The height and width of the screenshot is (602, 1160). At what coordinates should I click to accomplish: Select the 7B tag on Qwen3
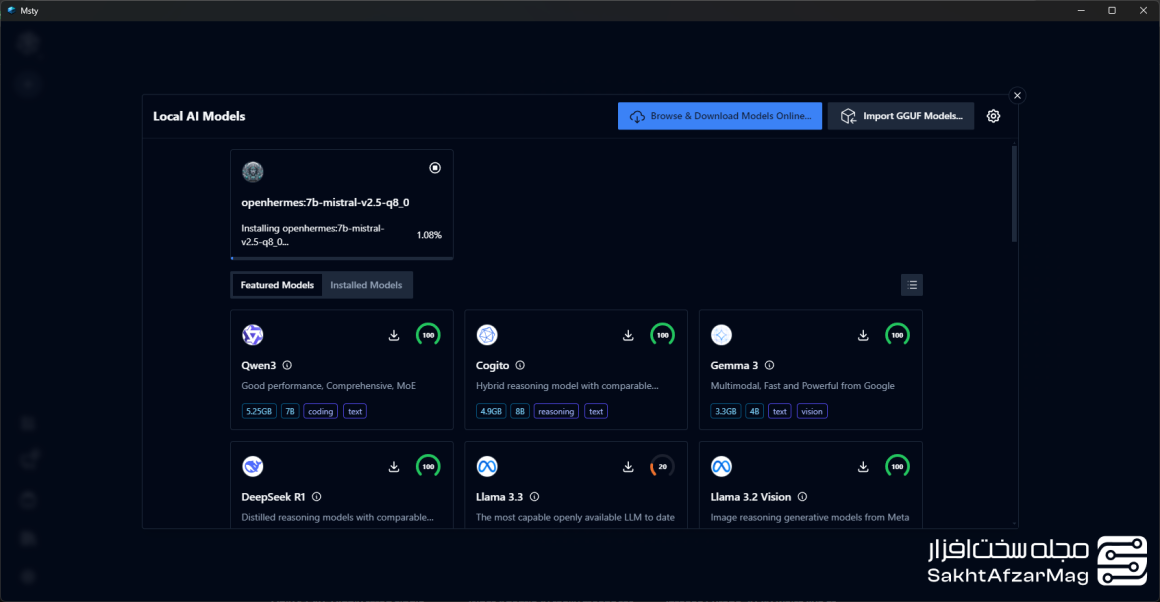(290, 411)
